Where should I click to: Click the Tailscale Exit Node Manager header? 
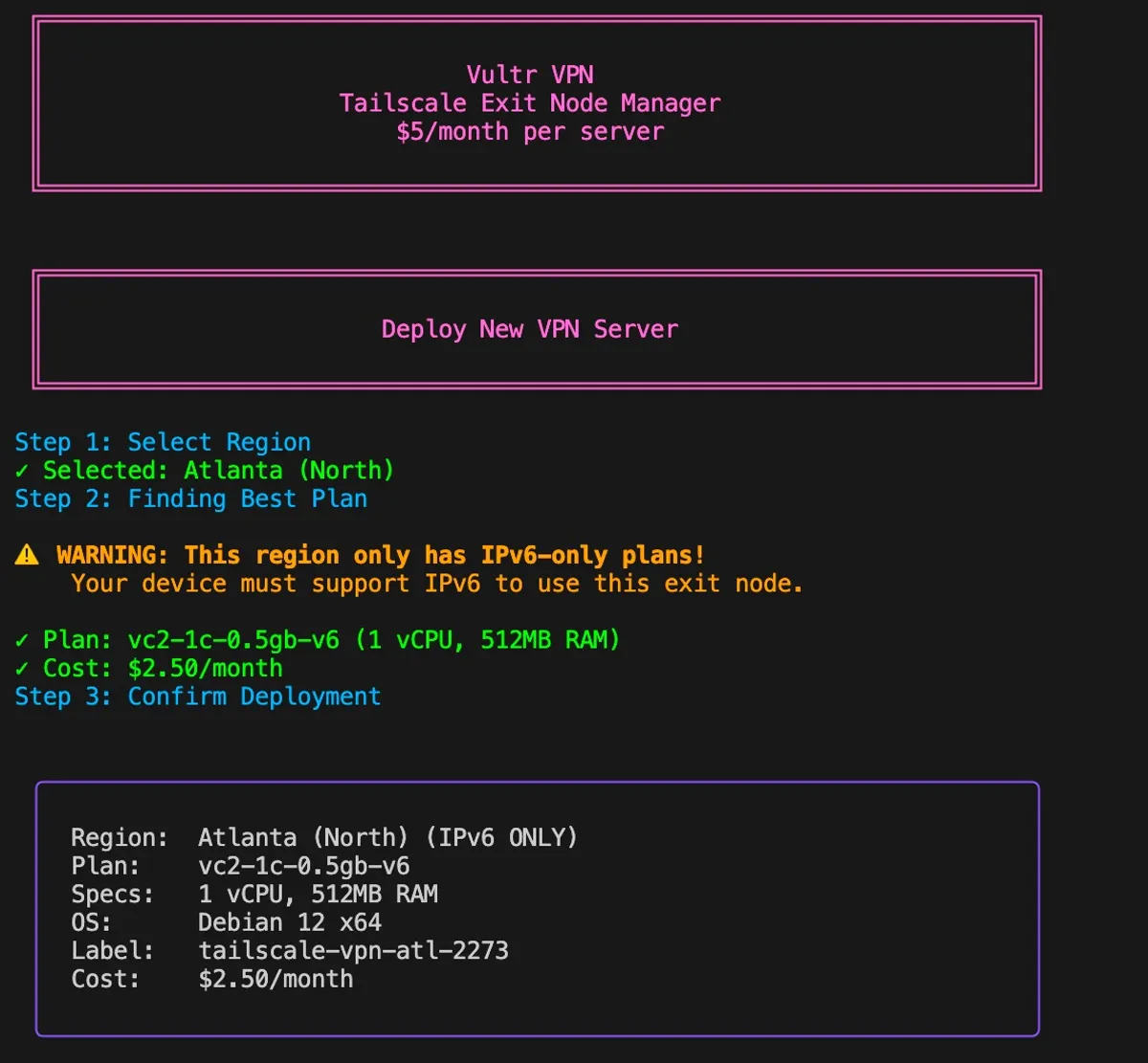pyautogui.click(x=530, y=102)
